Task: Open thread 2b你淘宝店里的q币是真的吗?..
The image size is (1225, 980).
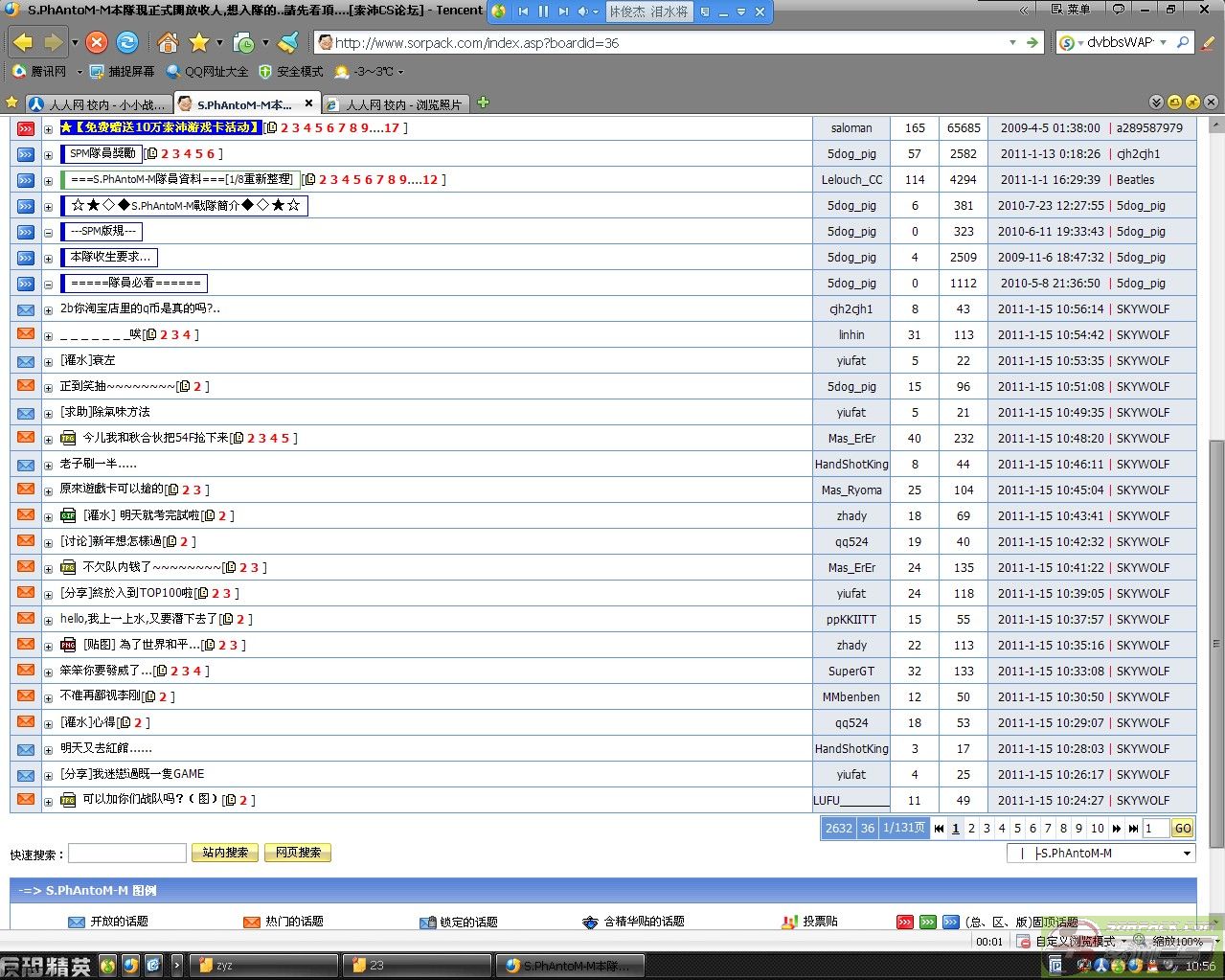Action: point(140,308)
